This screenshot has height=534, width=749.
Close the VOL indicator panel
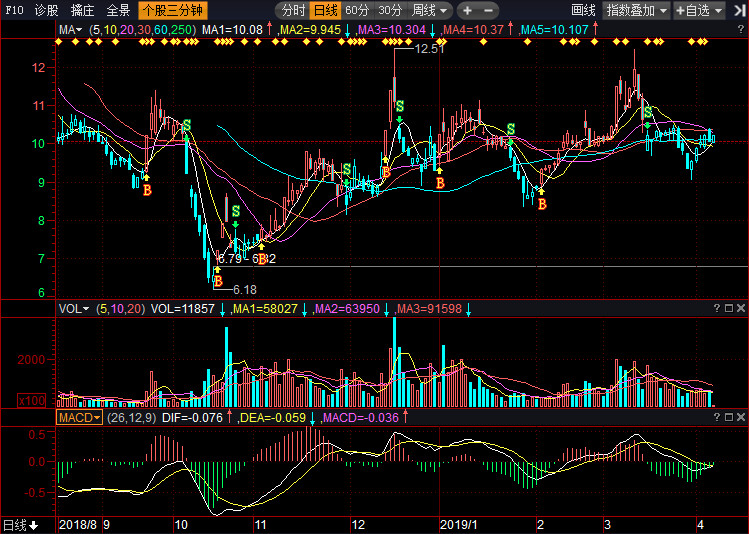(740, 308)
